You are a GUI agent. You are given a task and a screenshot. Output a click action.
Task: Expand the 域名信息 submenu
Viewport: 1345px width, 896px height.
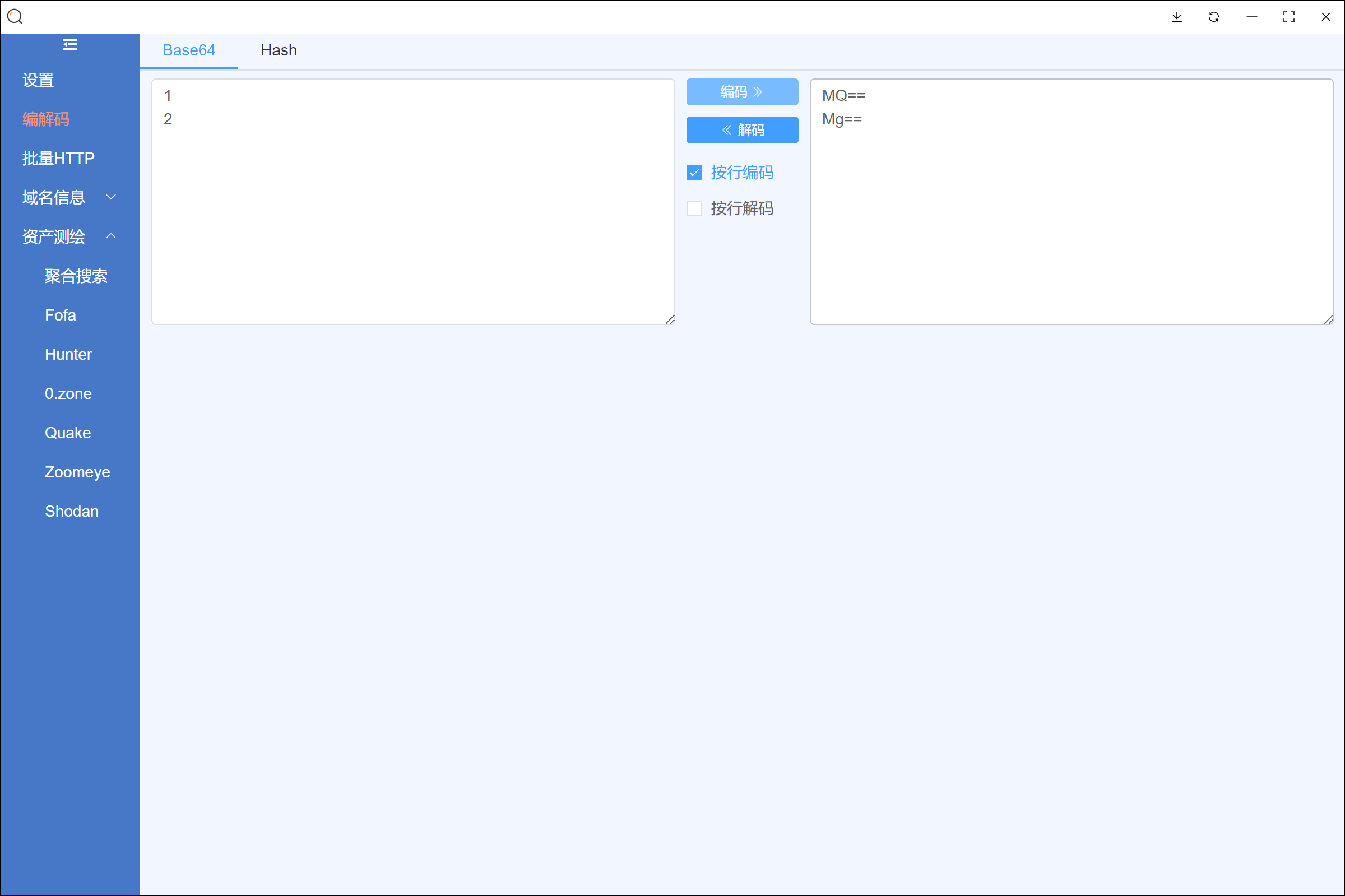(x=68, y=197)
